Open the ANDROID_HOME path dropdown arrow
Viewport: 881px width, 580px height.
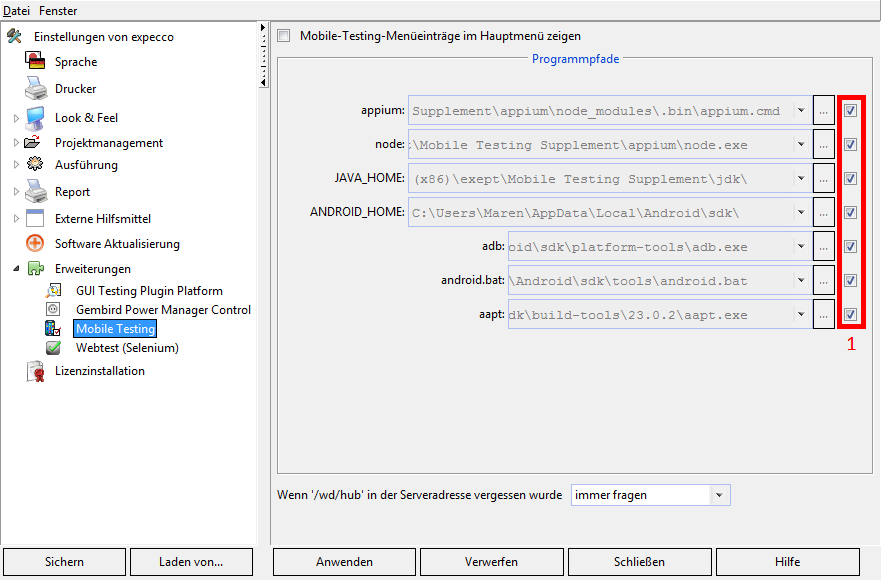click(801, 212)
